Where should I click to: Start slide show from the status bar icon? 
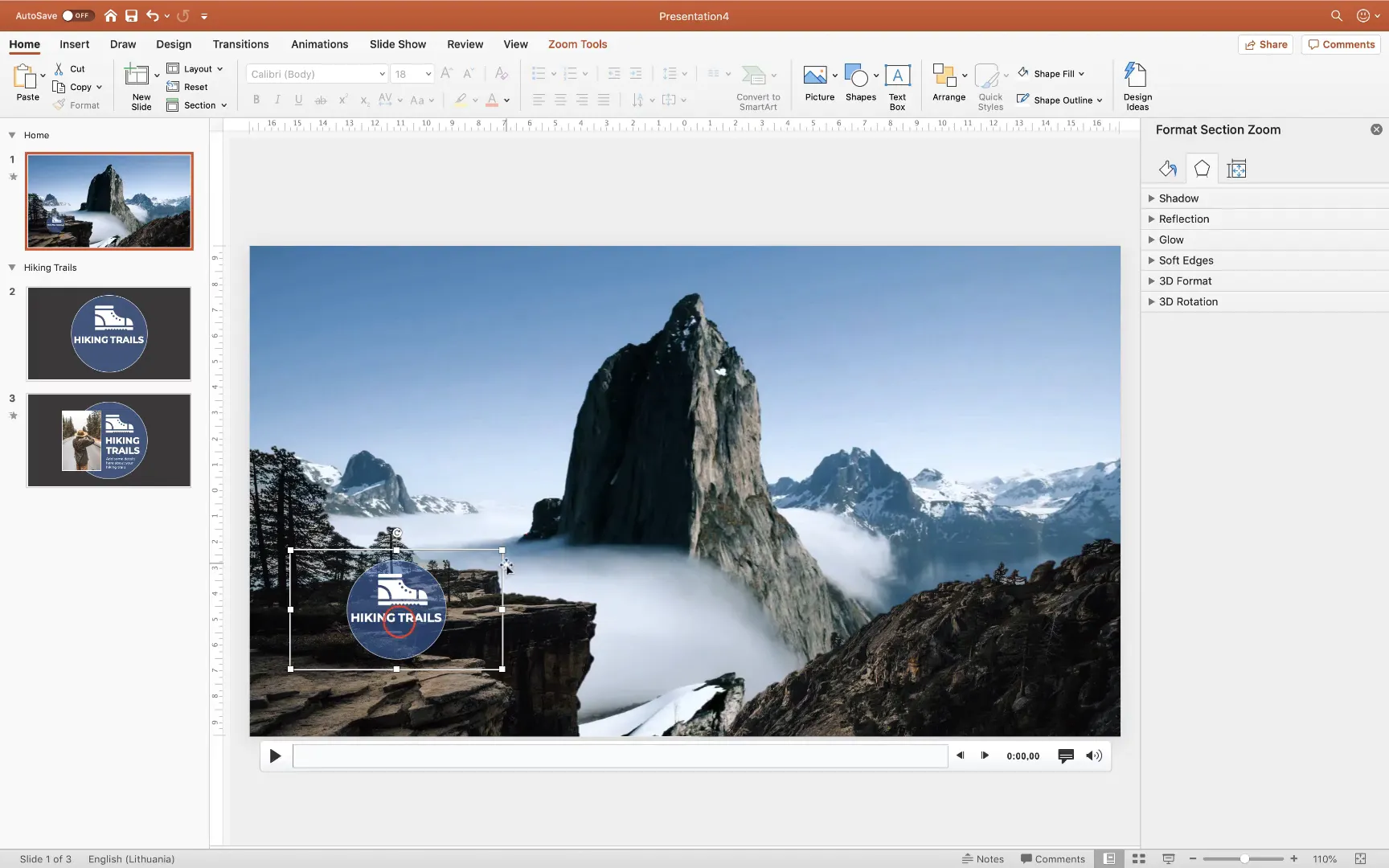(x=1169, y=858)
